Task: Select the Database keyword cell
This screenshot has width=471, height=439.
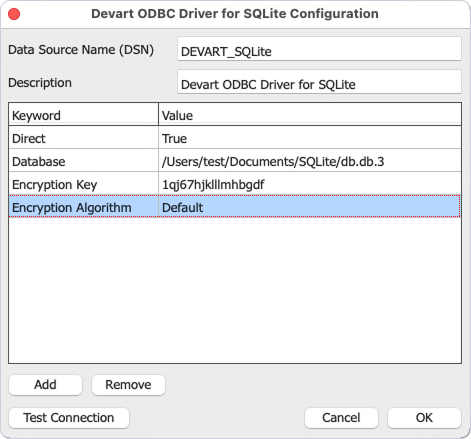Action: 83,161
